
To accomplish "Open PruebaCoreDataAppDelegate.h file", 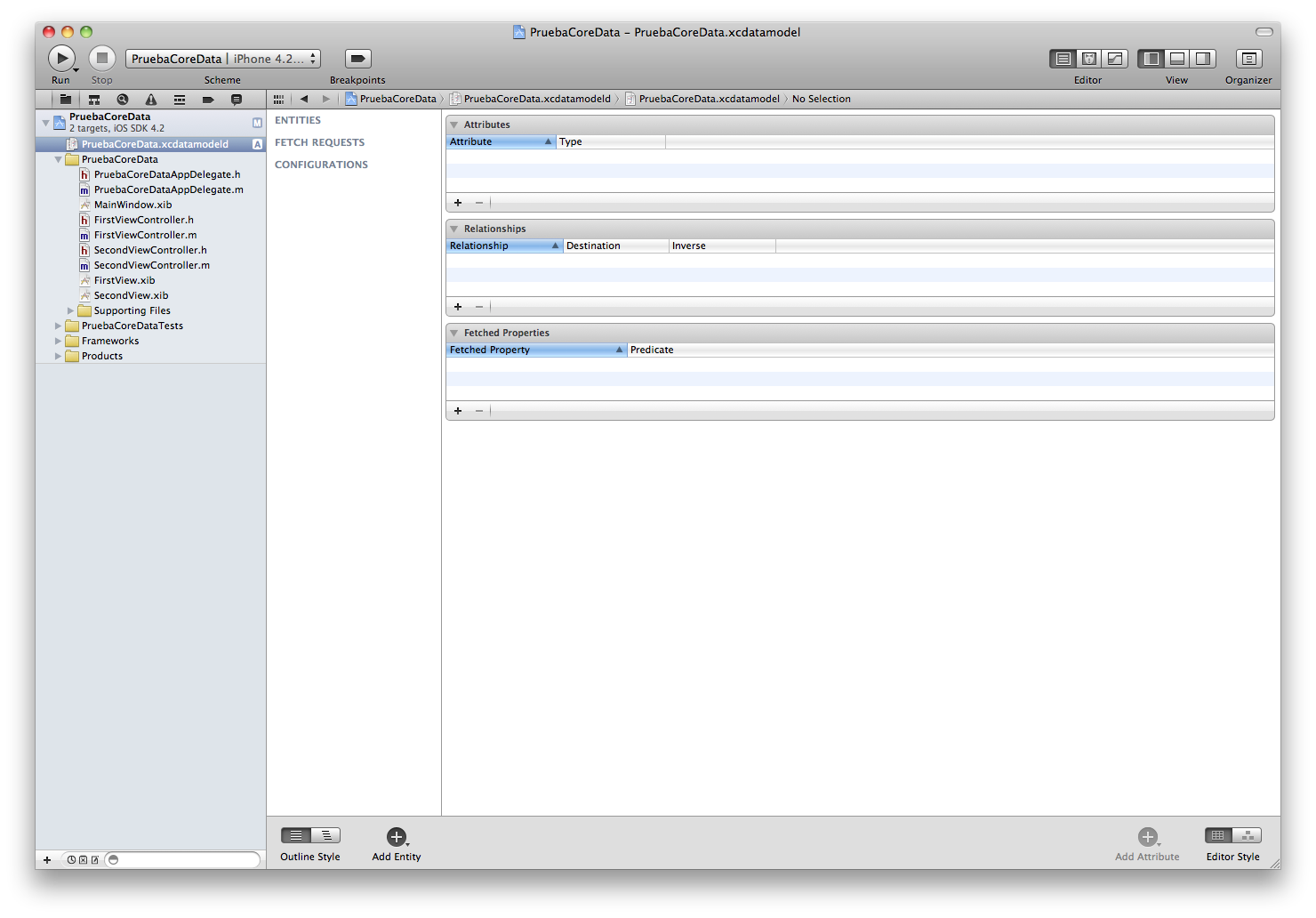I will [x=167, y=175].
